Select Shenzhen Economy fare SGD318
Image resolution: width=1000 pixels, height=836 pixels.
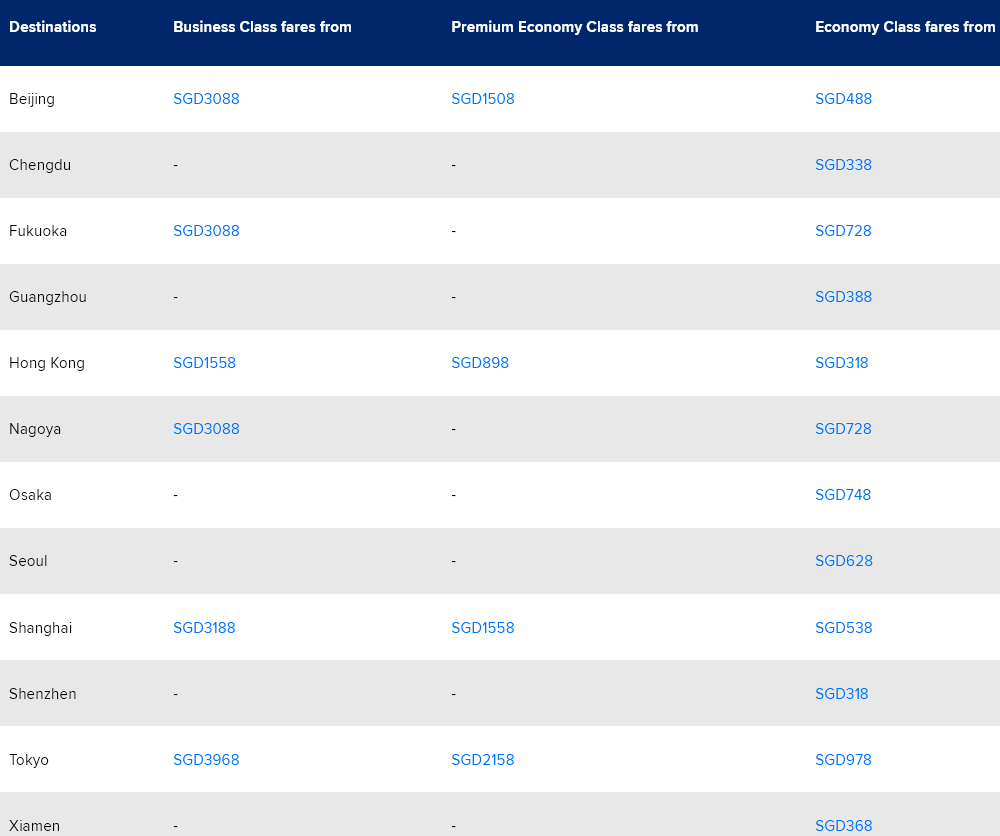[x=841, y=694]
